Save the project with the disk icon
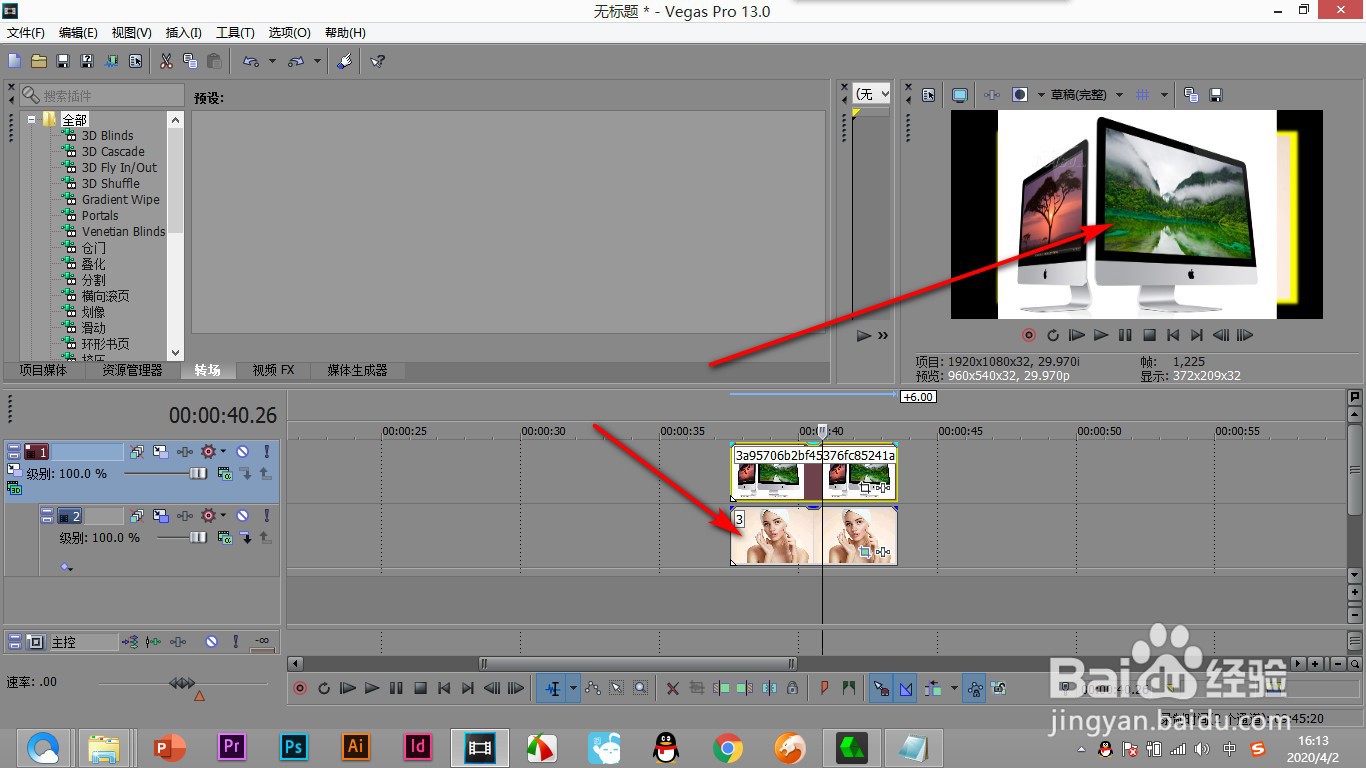 (63, 61)
